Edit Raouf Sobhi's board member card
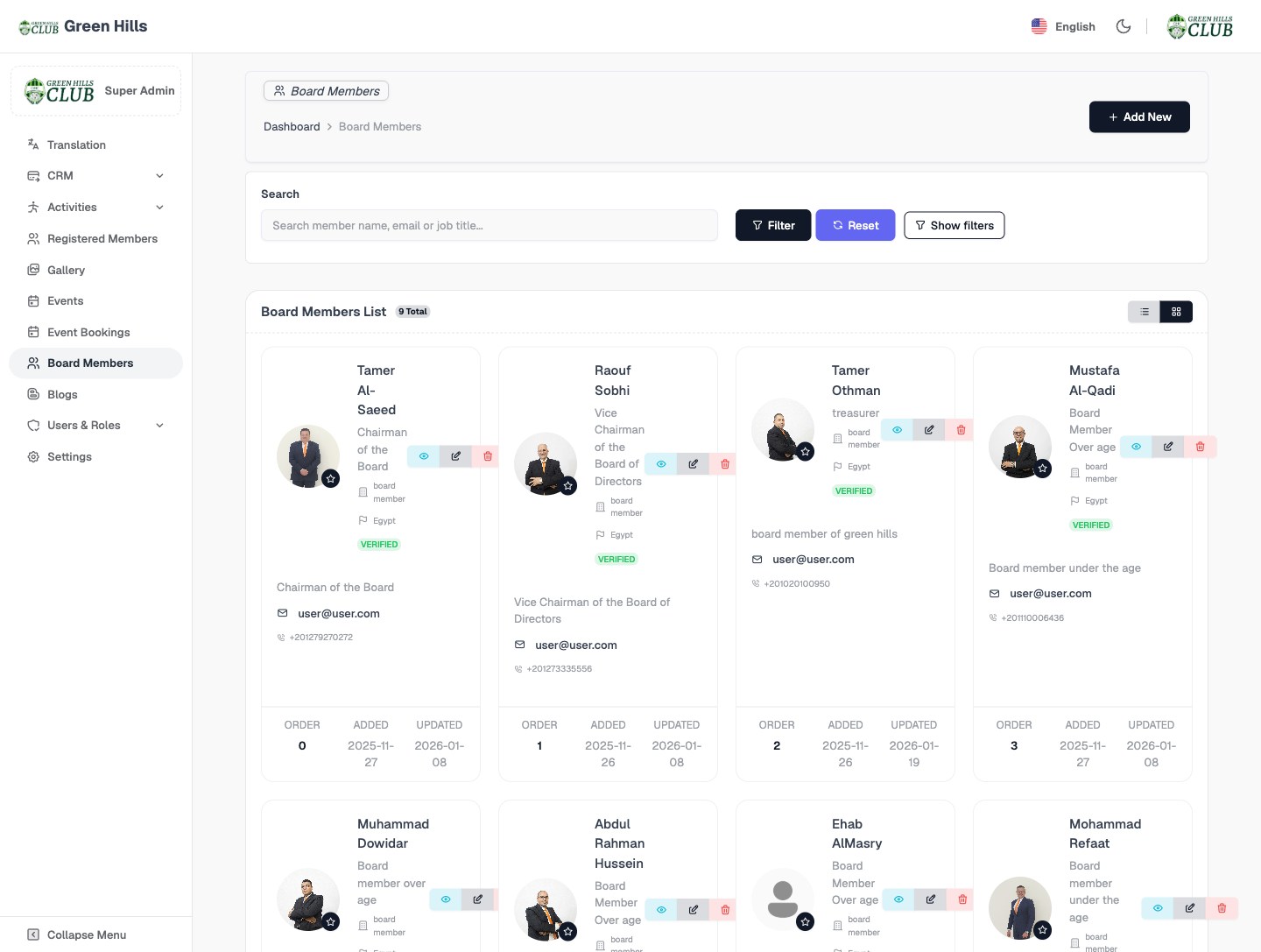 (693, 464)
